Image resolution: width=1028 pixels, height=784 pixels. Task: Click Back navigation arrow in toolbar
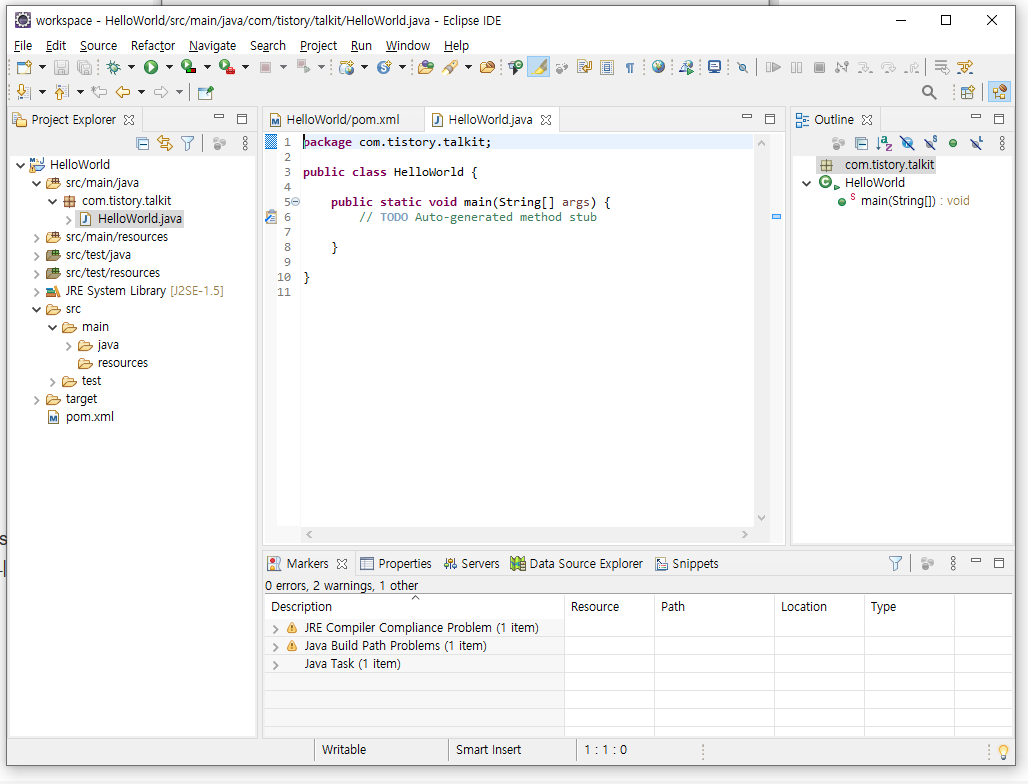coord(123,92)
